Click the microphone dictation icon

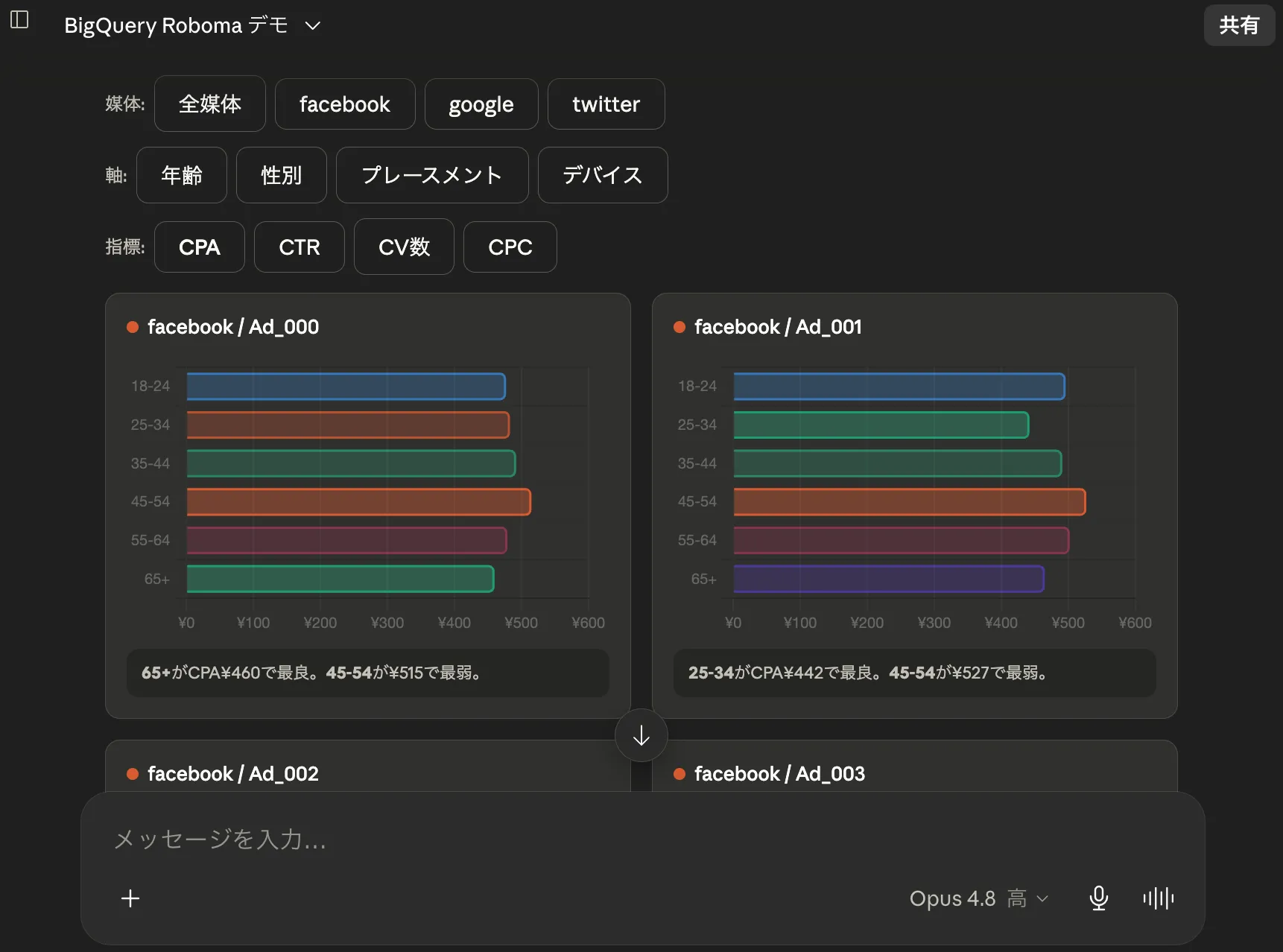coord(1099,898)
